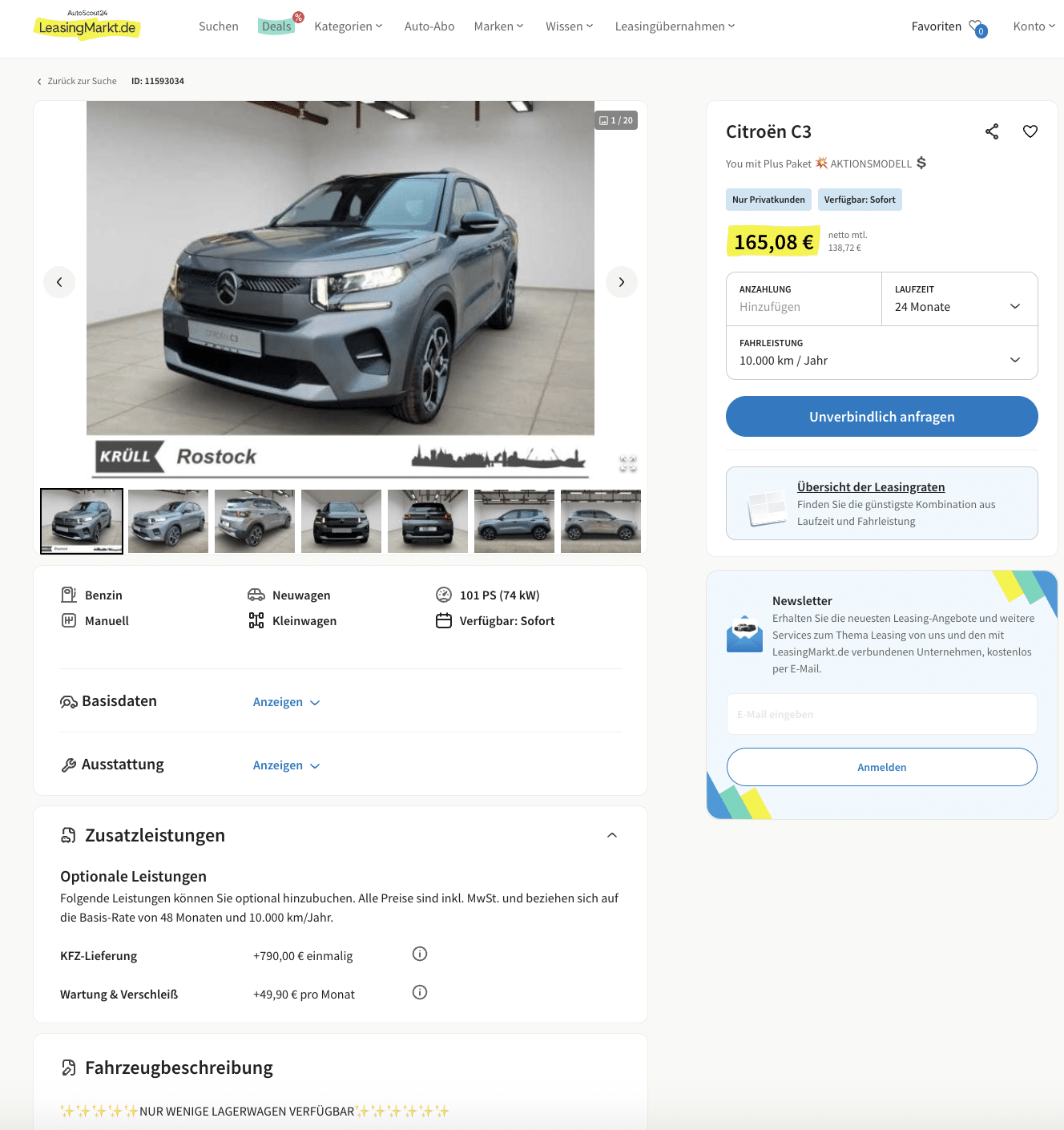Click the LeasingMarkt.de logo
The width and height of the screenshot is (1064, 1130).
click(87, 26)
